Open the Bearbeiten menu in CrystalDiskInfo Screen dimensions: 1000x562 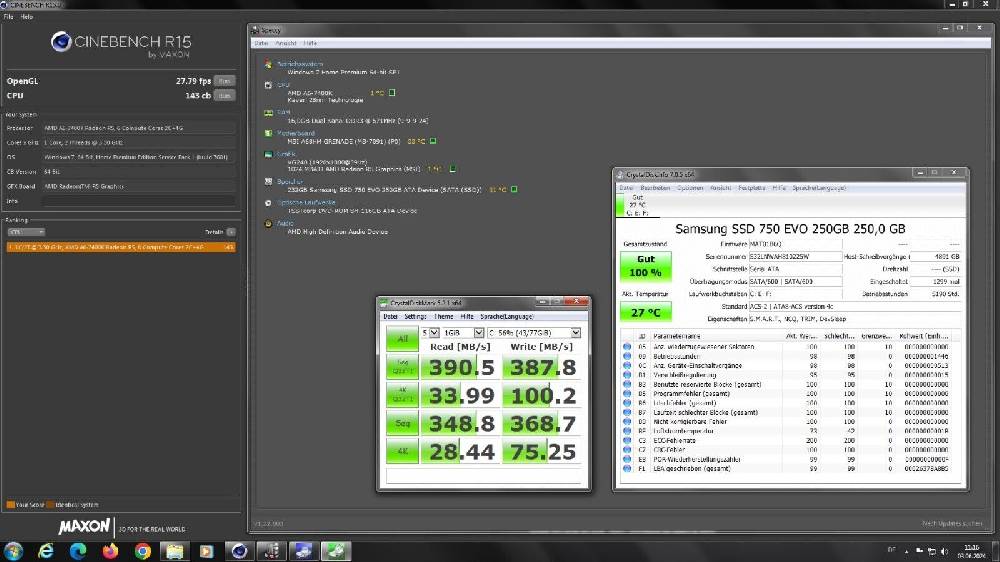pos(655,188)
